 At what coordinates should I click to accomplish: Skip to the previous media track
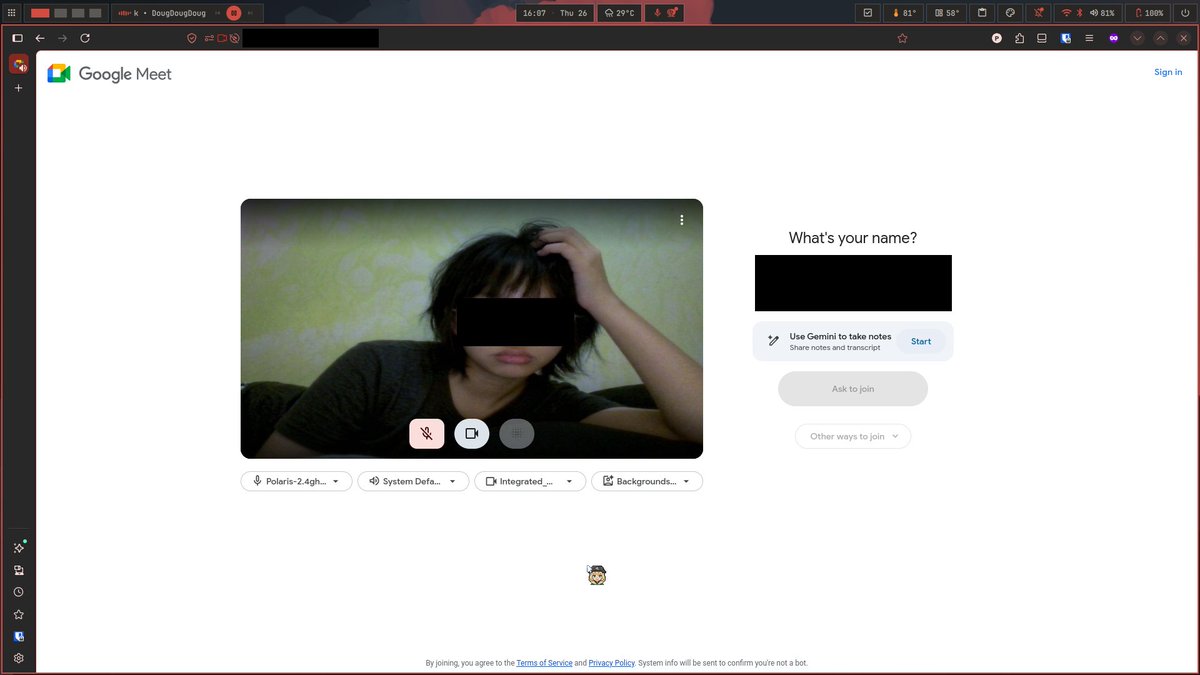(x=217, y=13)
